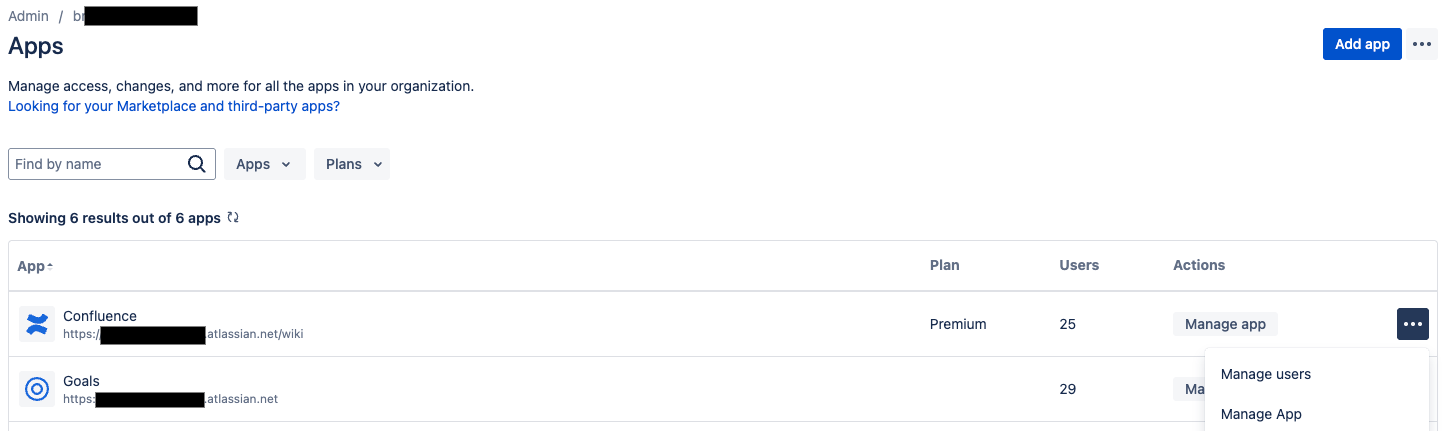Click the Confluence app name
Image resolution: width=1449 pixels, height=431 pixels.
100,316
